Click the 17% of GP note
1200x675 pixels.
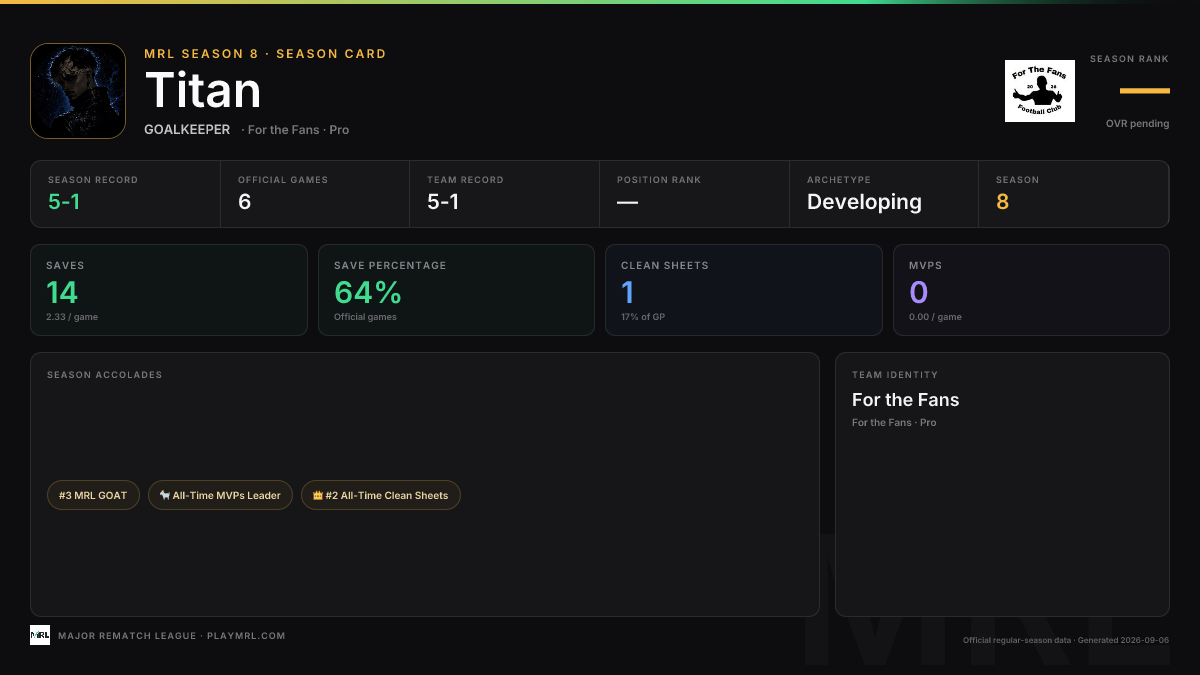point(643,317)
